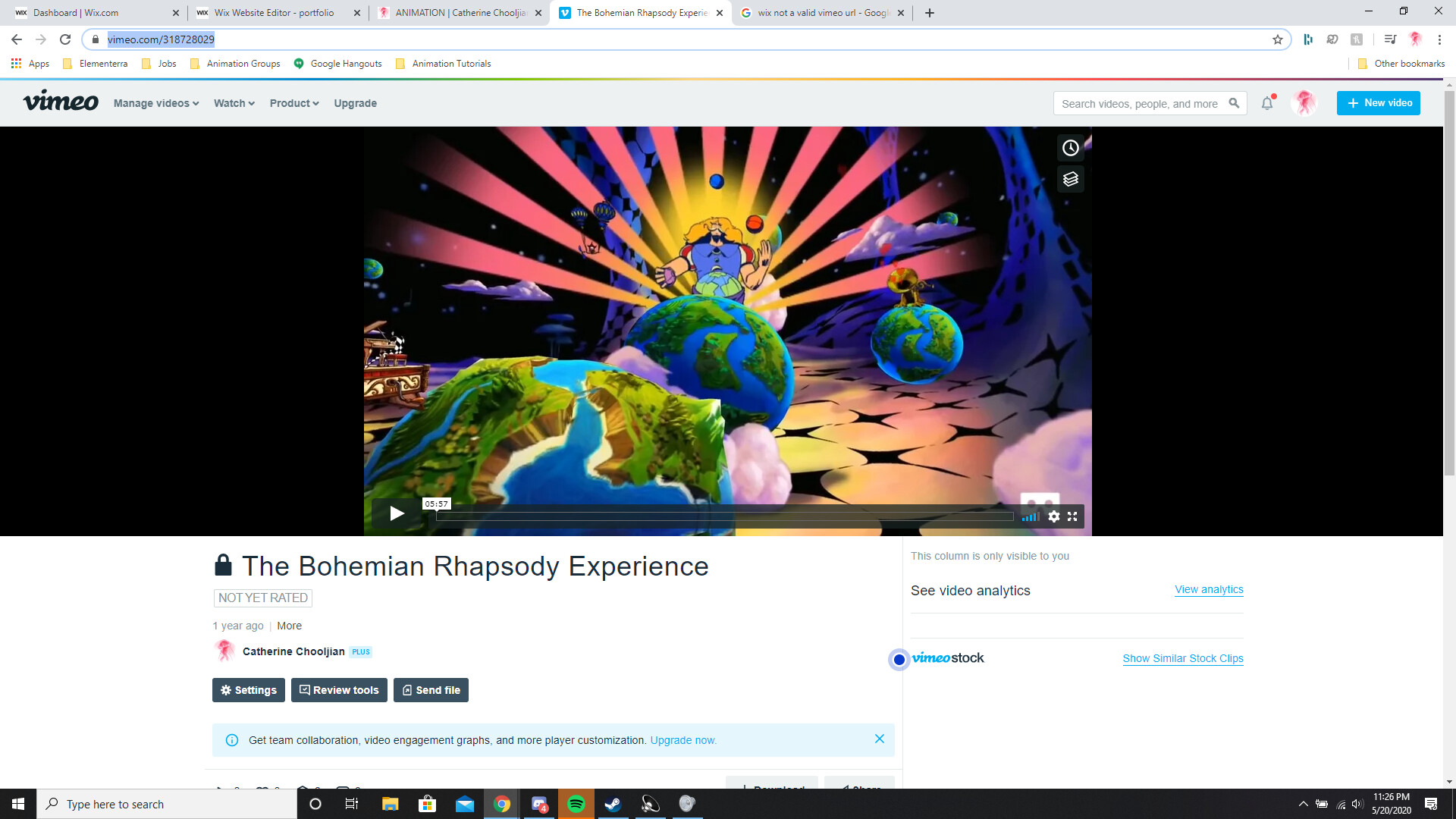
Task: Open a new browser tab
Action: [930, 13]
